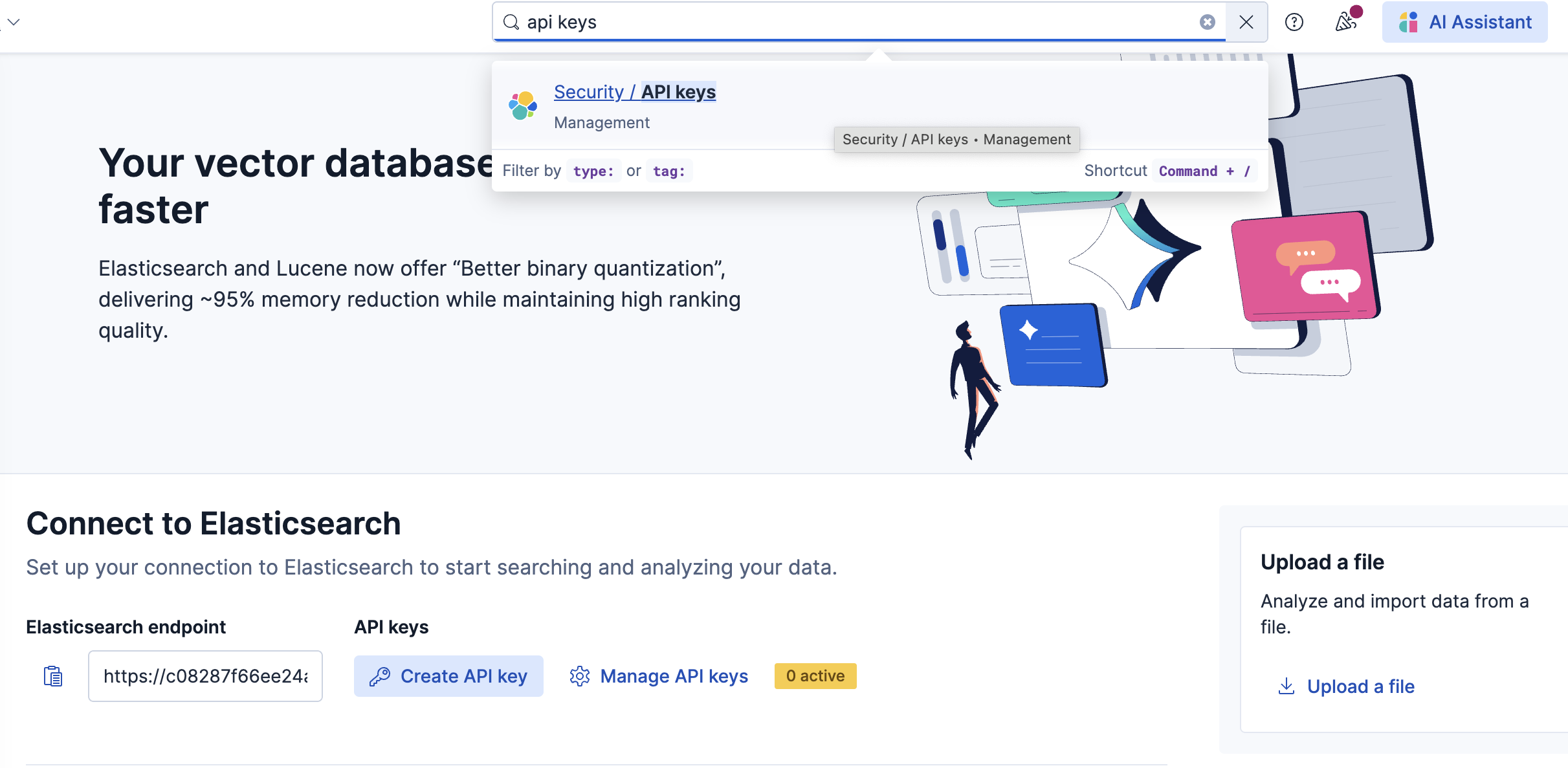Click the download icon for file upload

pyautogui.click(x=1286, y=686)
